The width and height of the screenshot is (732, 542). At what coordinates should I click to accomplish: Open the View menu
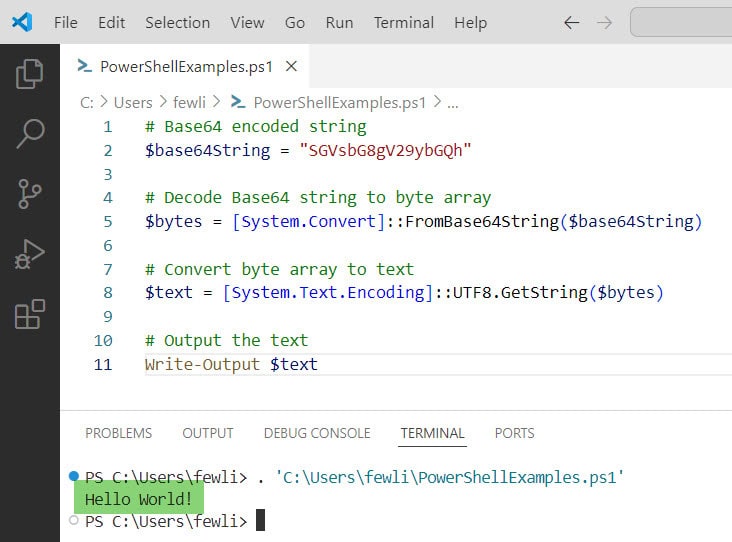pos(247,22)
